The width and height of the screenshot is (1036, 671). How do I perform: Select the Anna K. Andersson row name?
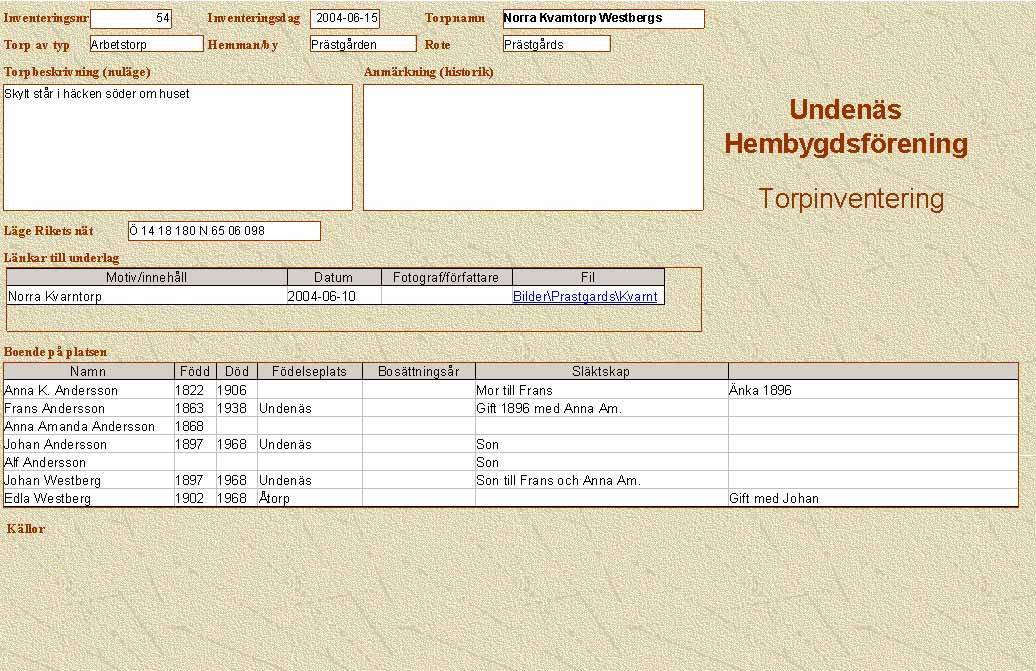point(88,391)
